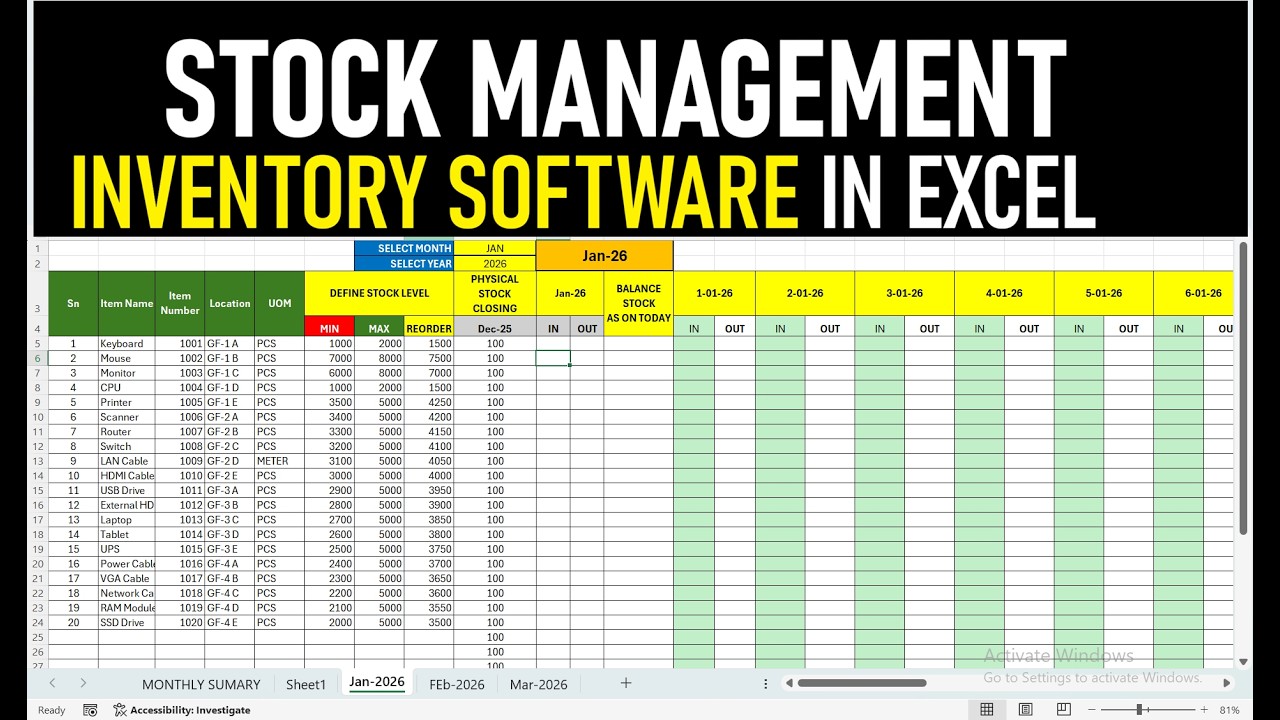Select row header number 13
The height and width of the screenshot is (720, 1280).
click(38, 461)
